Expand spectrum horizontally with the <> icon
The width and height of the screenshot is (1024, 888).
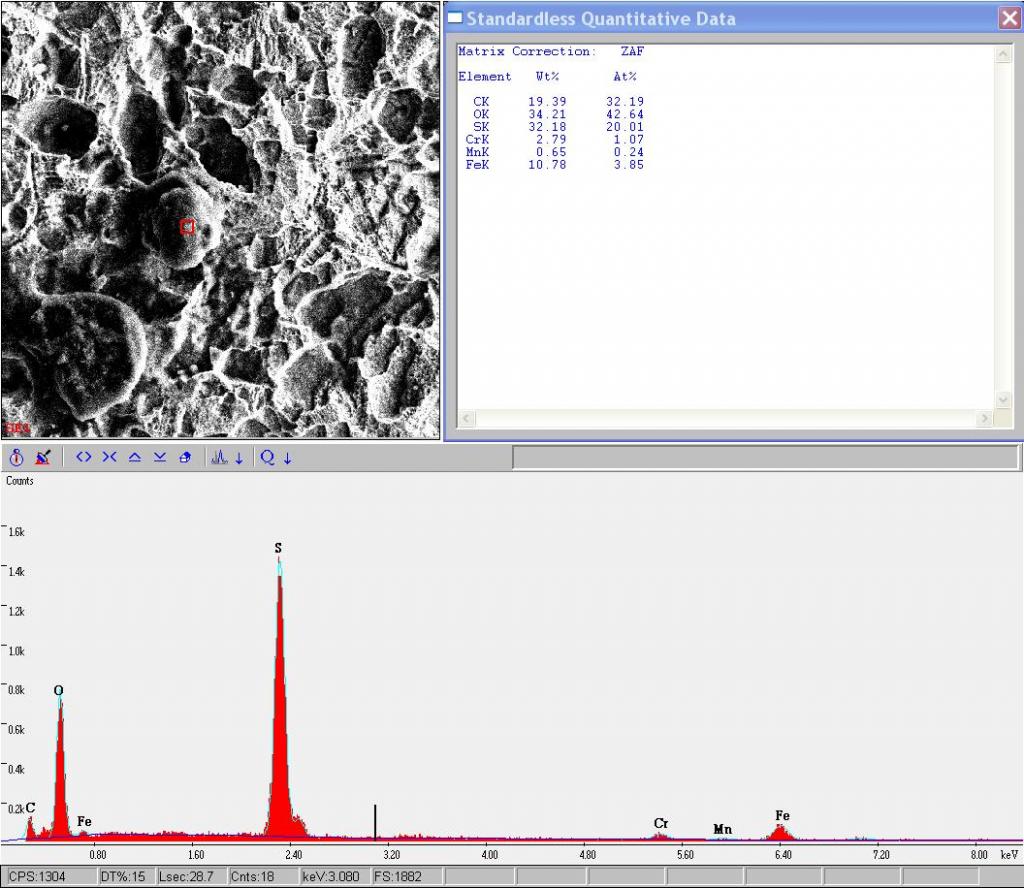pyautogui.click(x=84, y=458)
